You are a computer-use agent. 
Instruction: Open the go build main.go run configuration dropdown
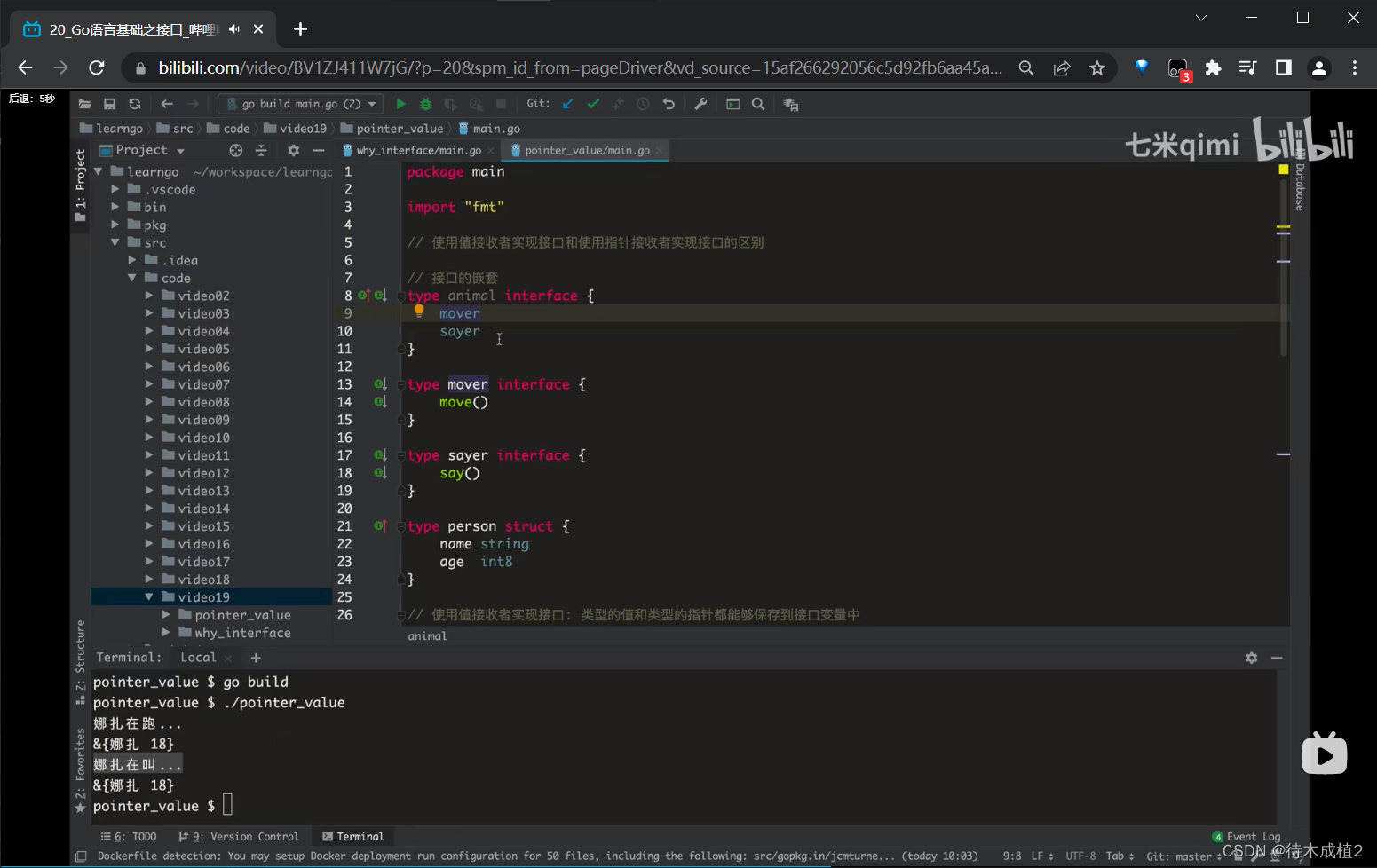click(x=301, y=104)
